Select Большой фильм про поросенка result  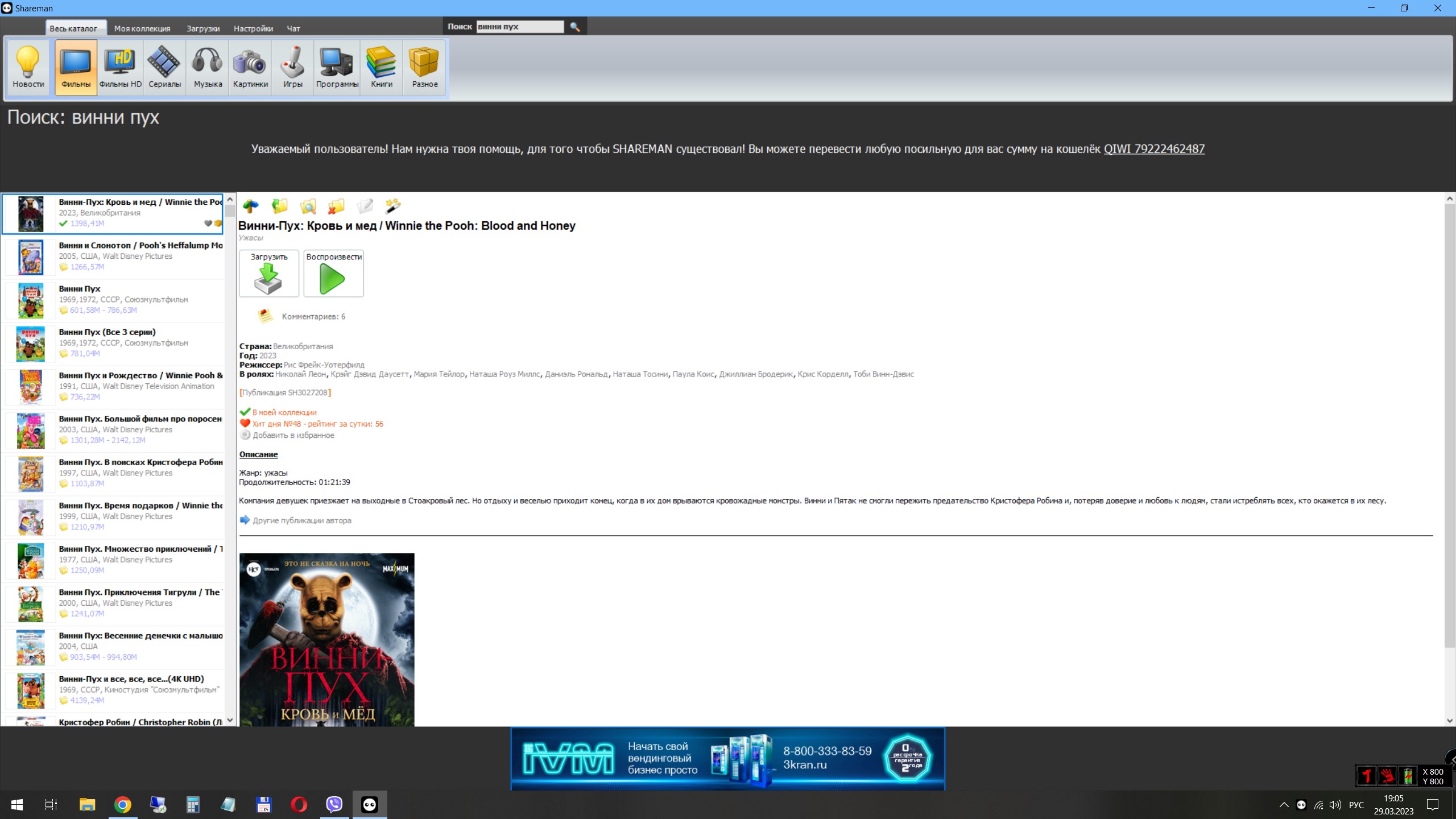(x=114, y=431)
